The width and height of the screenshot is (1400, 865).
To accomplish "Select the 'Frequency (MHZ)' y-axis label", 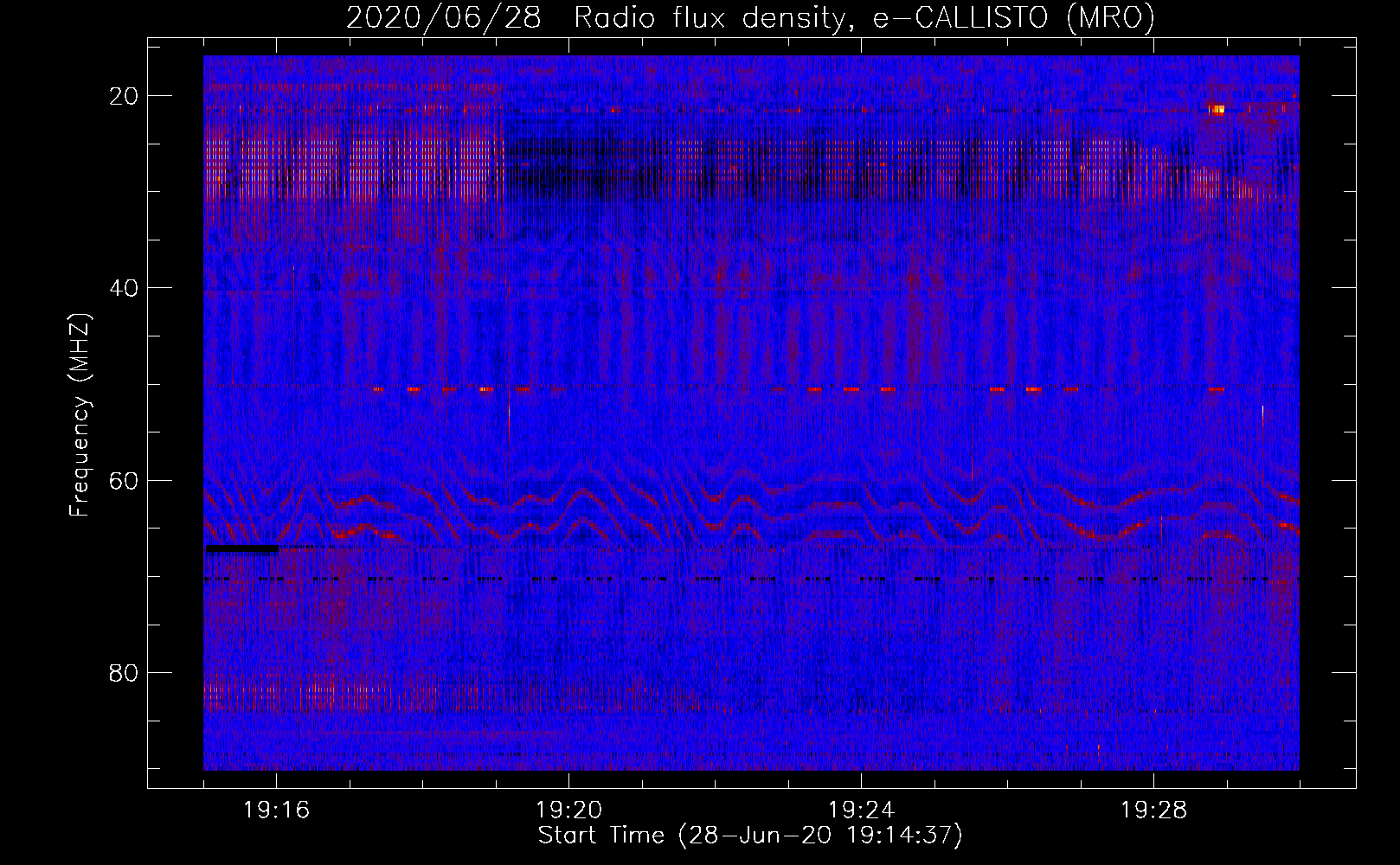I will (x=80, y=415).
